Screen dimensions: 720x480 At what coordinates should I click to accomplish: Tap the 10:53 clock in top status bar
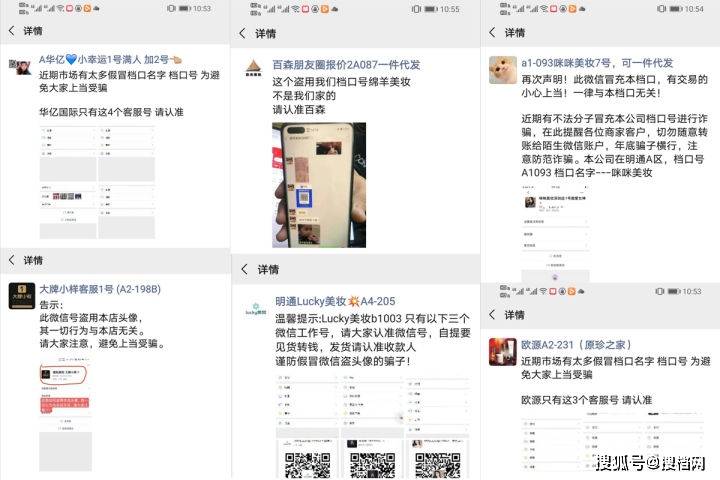click(202, 8)
